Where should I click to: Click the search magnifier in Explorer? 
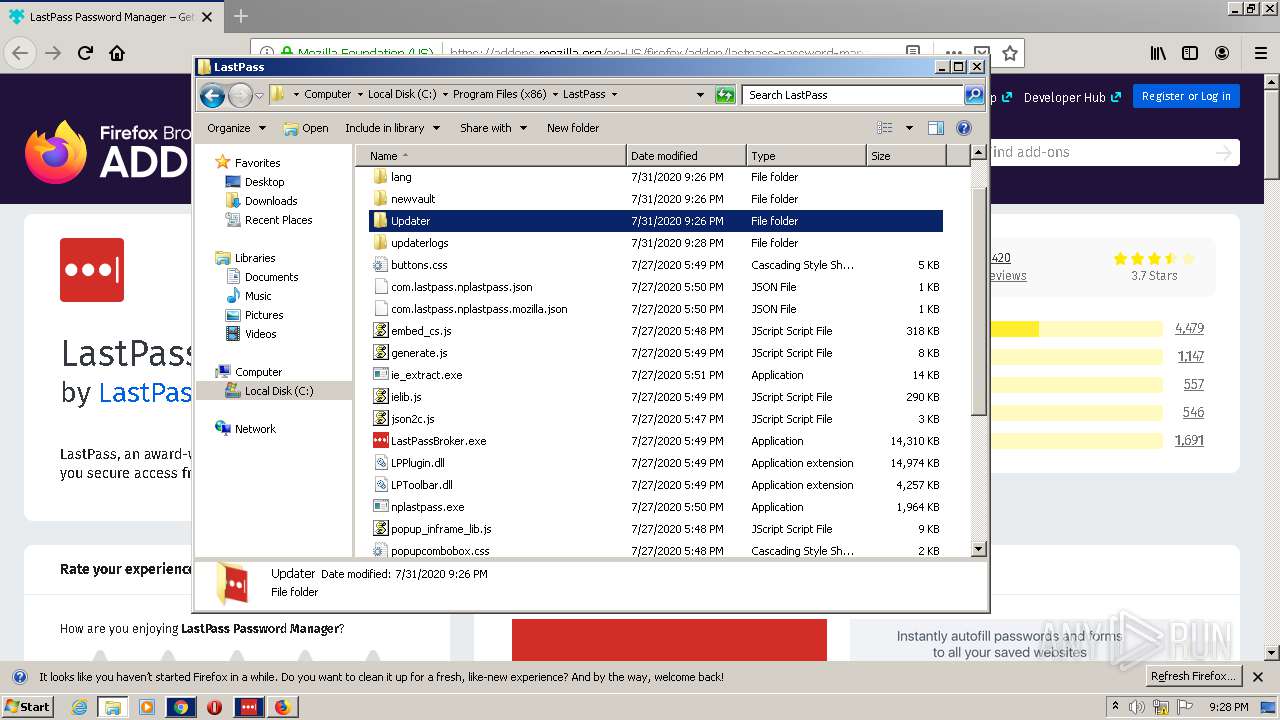974,95
